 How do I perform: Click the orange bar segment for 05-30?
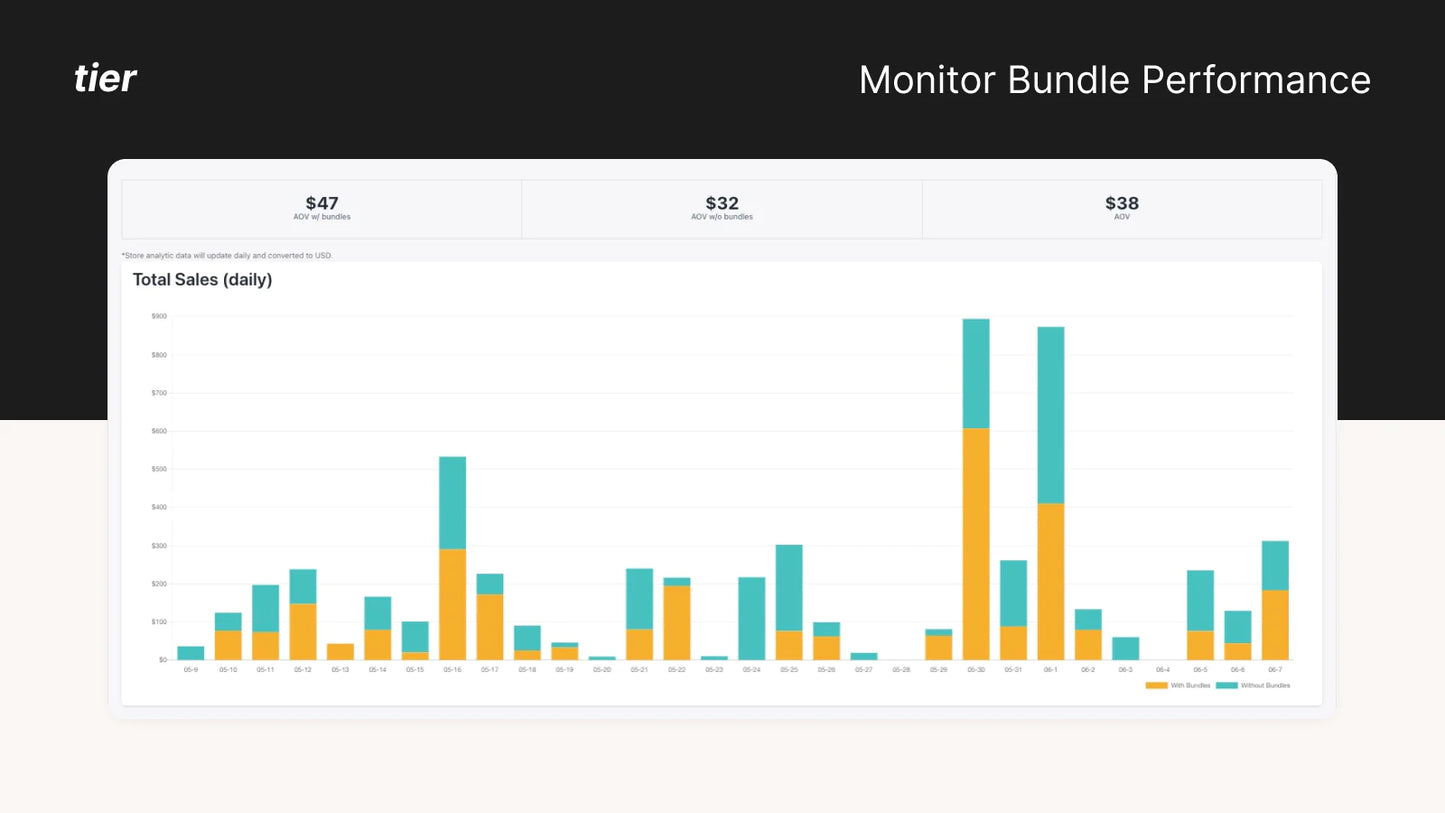point(976,543)
